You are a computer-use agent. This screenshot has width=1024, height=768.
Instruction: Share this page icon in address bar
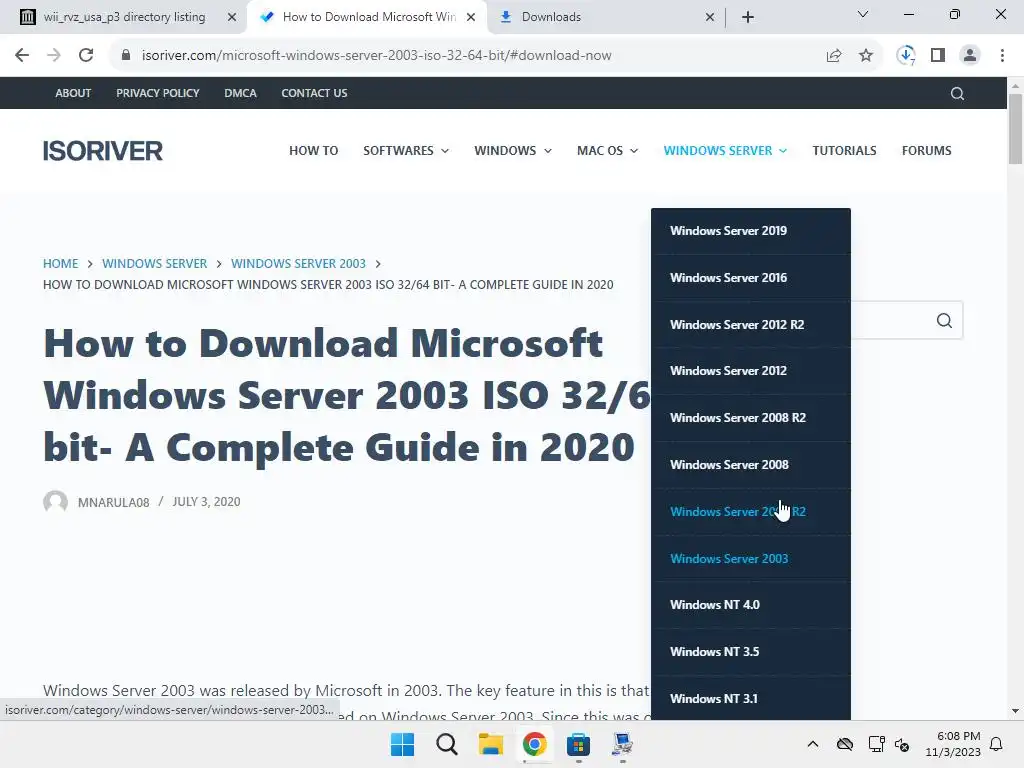click(x=834, y=56)
